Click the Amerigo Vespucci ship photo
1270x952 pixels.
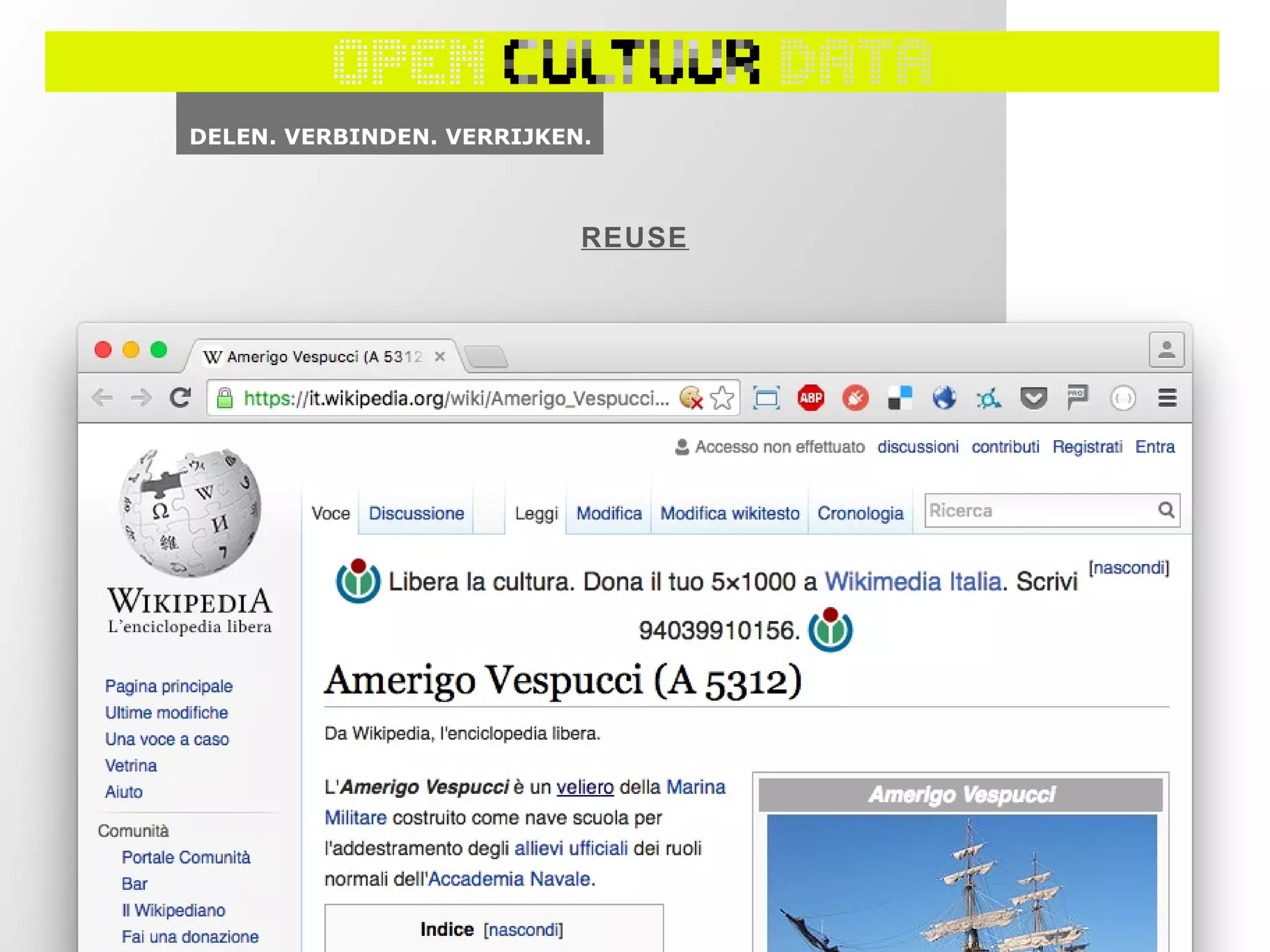pos(961,883)
